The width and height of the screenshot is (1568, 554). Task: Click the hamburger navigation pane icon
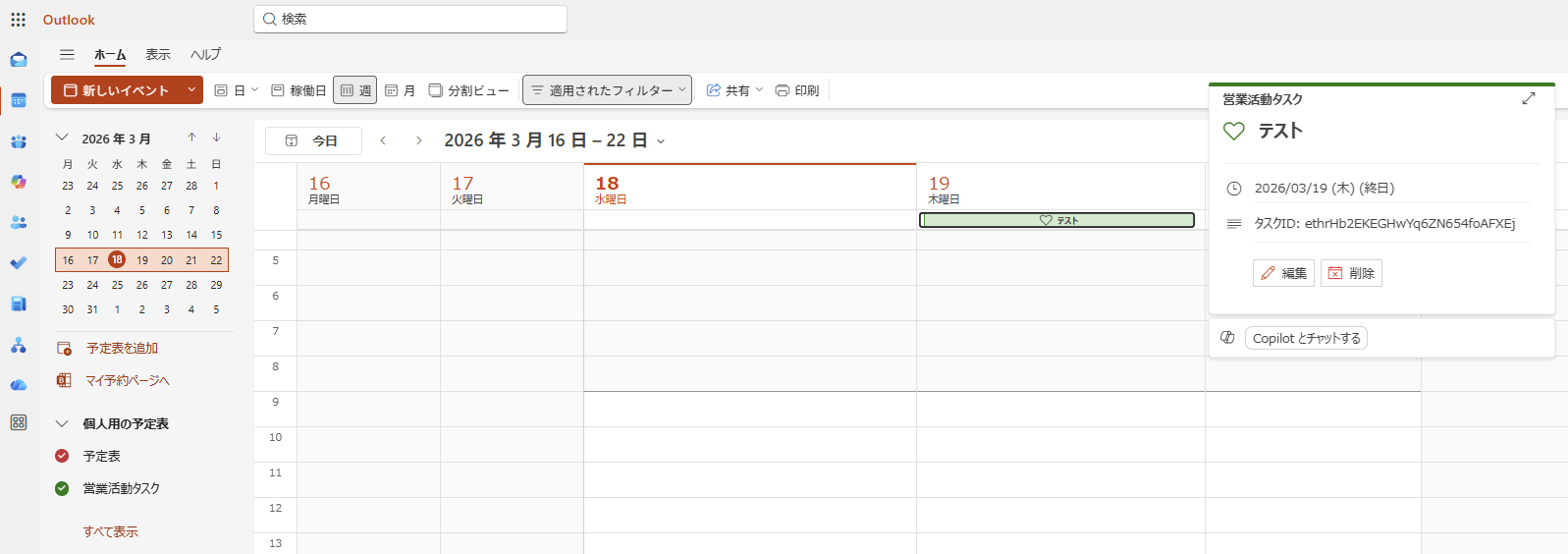point(67,55)
